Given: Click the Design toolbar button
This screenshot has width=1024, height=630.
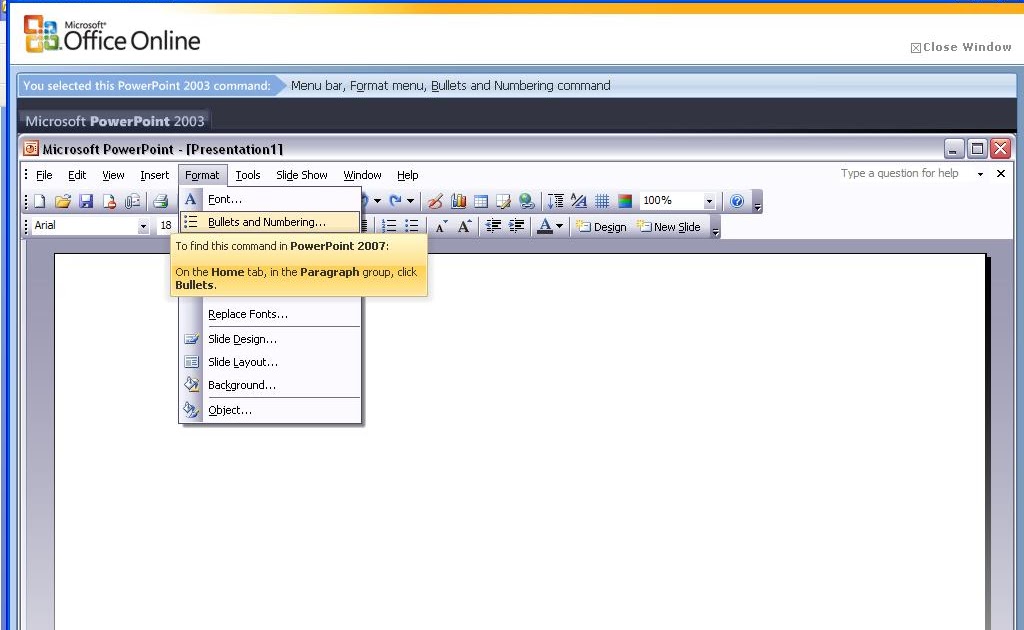Looking at the screenshot, I should (x=601, y=227).
